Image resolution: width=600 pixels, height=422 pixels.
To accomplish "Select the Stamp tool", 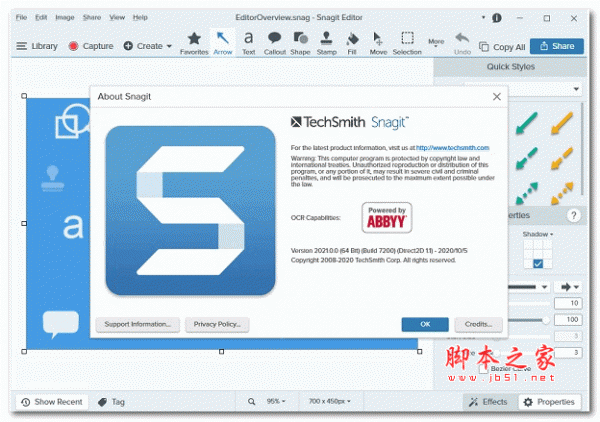I will click(326, 44).
